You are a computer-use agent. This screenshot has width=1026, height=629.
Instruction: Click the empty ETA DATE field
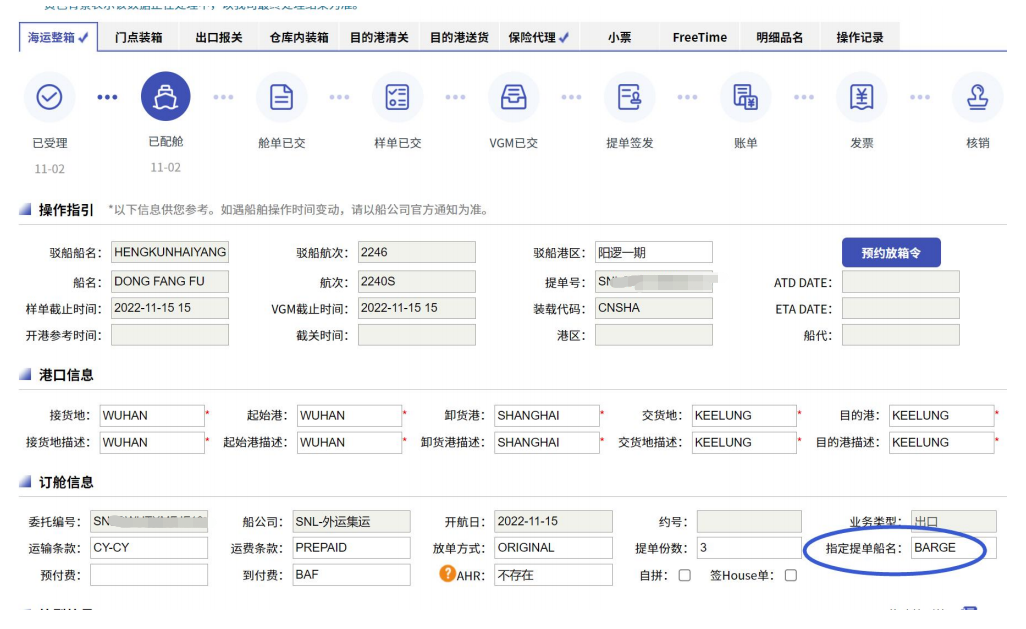coord(901,308)
